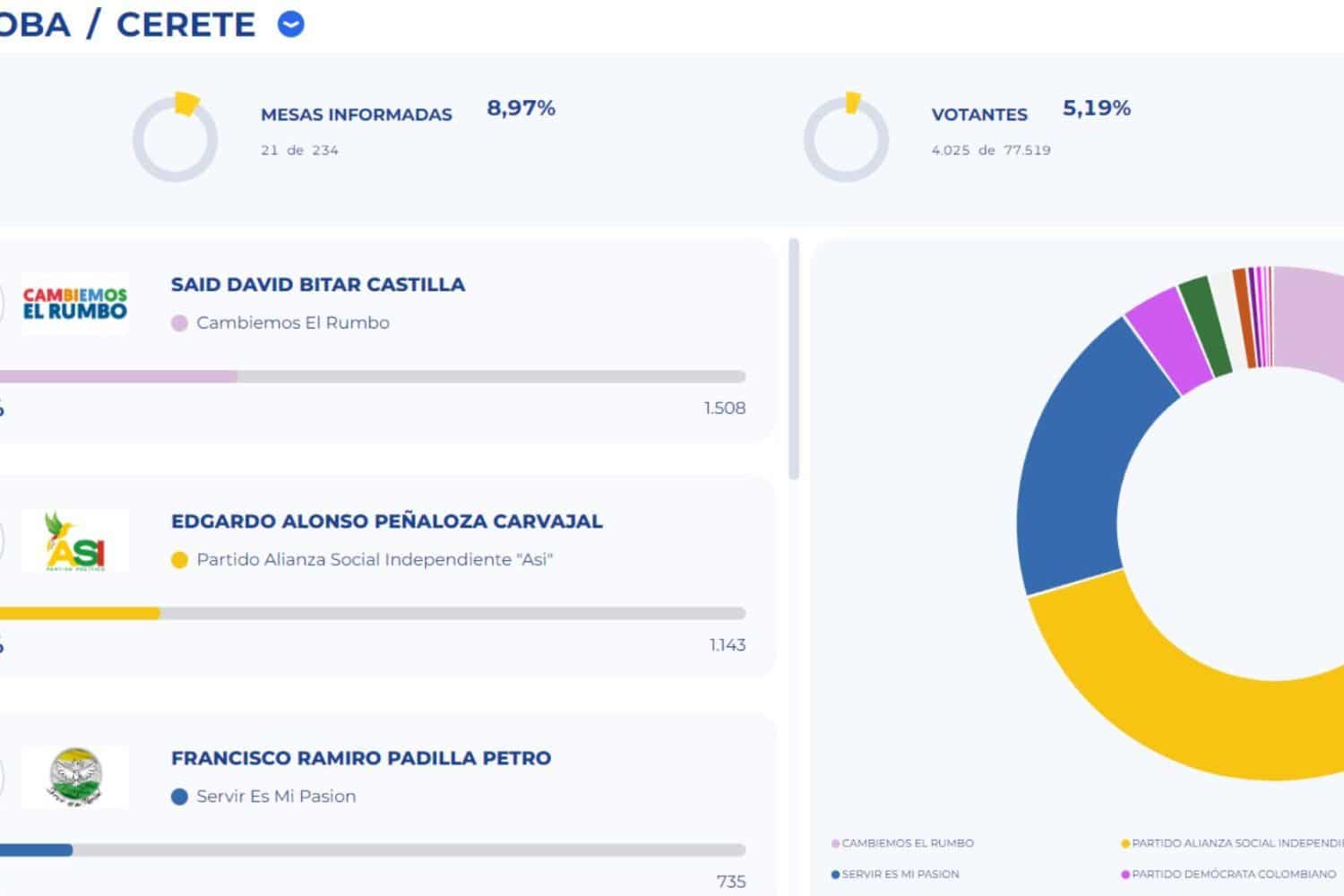This screenshot has height=896, width=1344.
Task: Click the ASI party logo
Action: [75, 541]
